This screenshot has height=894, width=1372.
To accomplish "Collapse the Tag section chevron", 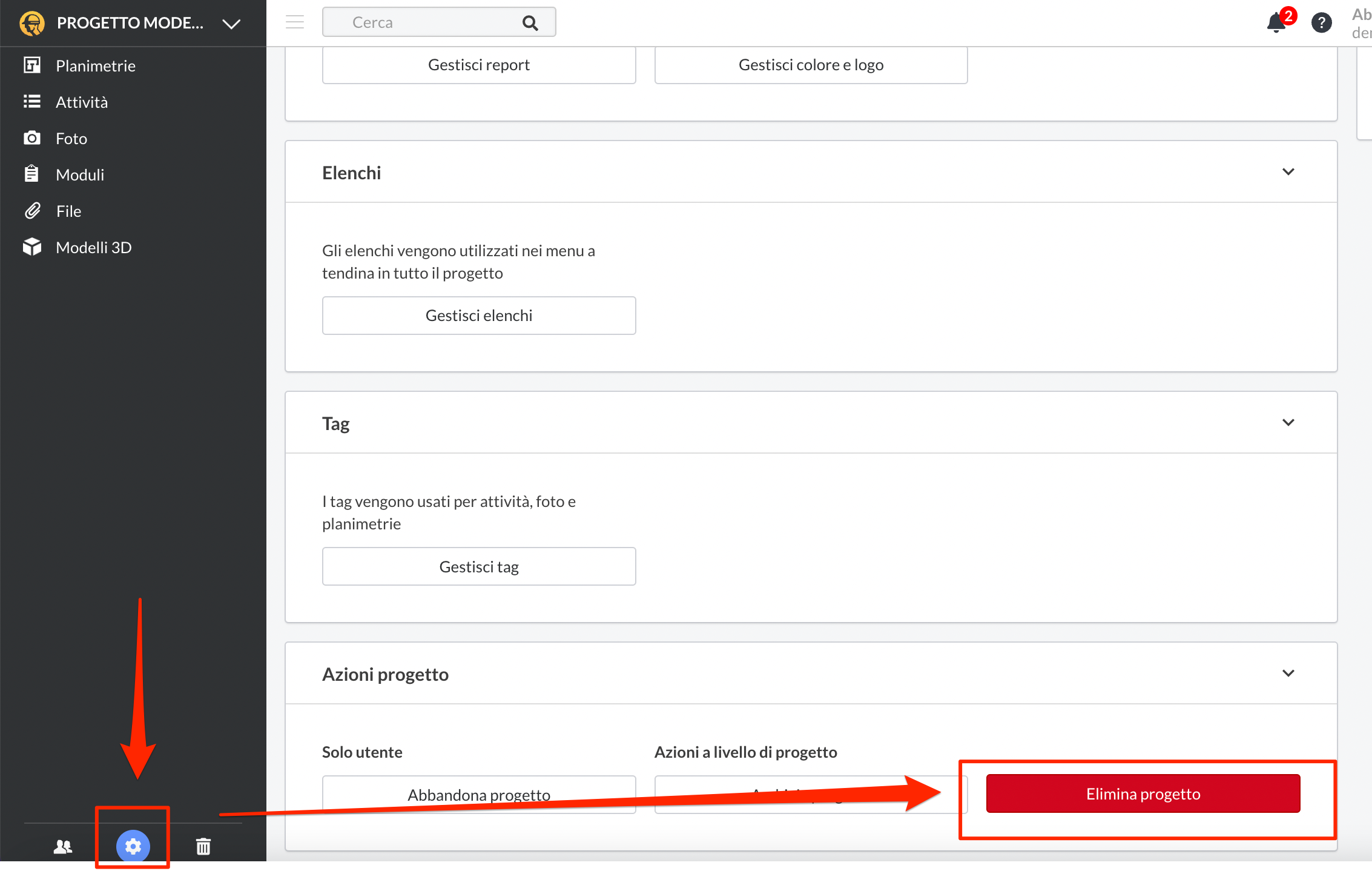I will click(1288, 423).
